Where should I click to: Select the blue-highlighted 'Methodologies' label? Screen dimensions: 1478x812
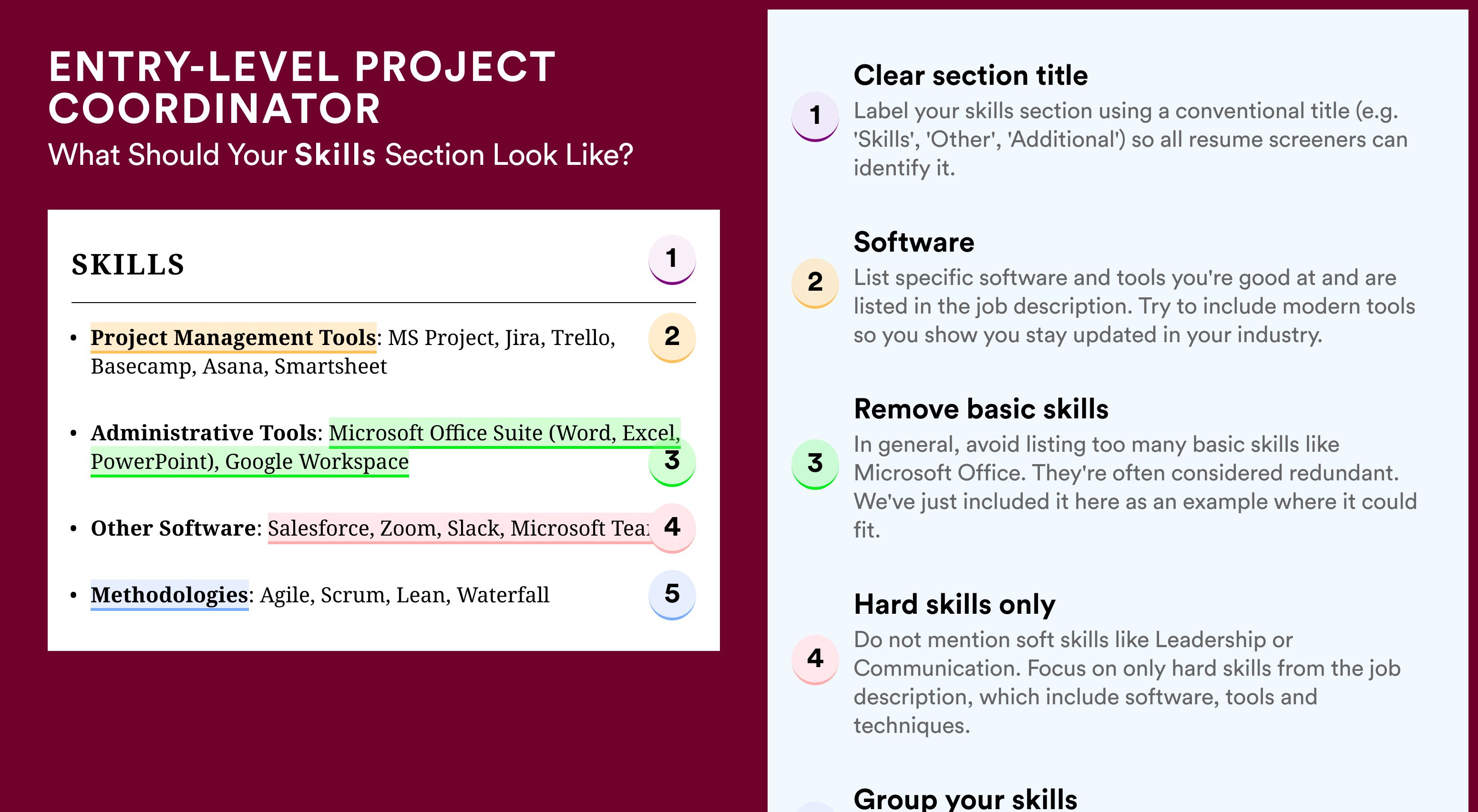169,595
